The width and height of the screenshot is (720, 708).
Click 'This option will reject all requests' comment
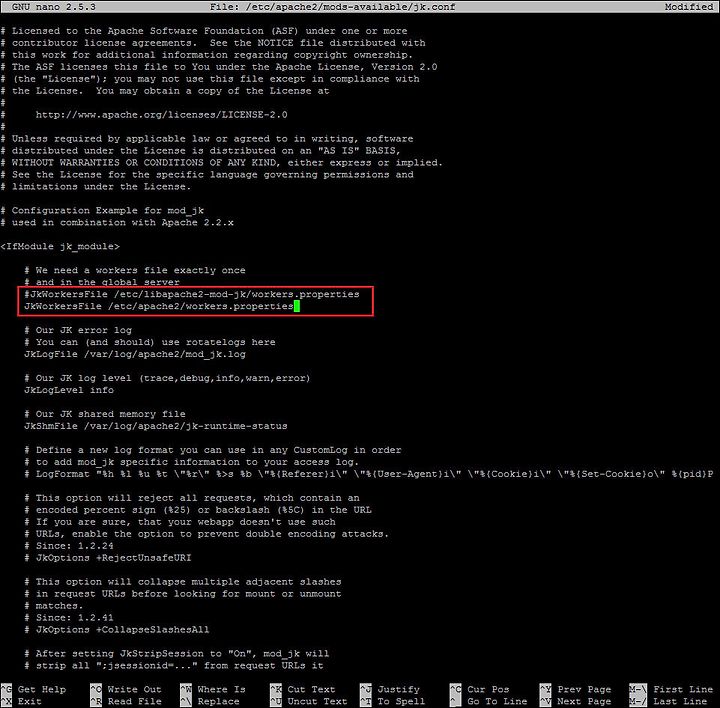[192, 498]
